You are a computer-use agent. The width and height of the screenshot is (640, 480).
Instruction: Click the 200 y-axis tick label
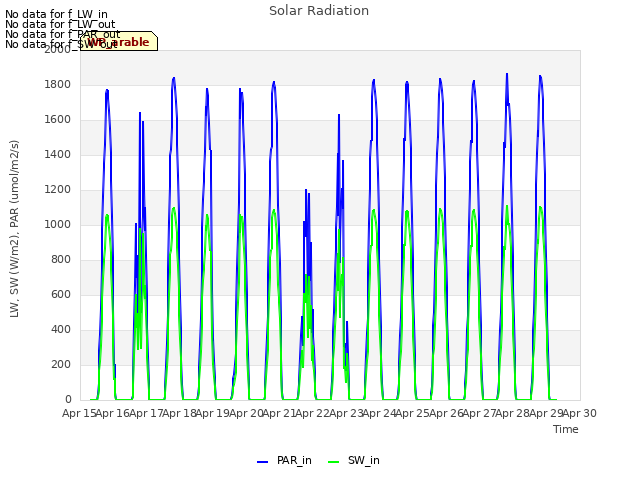pos(61,364)
